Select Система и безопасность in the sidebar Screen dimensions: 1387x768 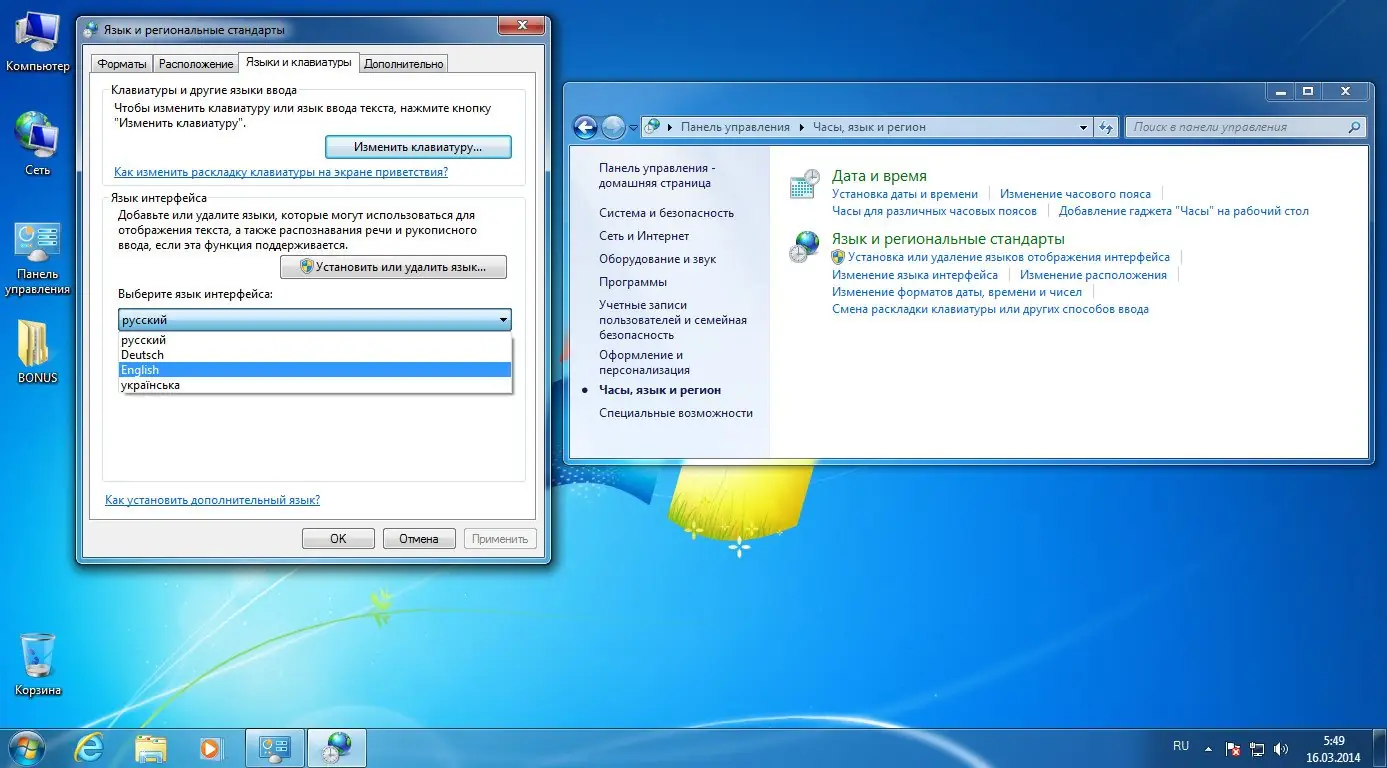tap(666, 212)
